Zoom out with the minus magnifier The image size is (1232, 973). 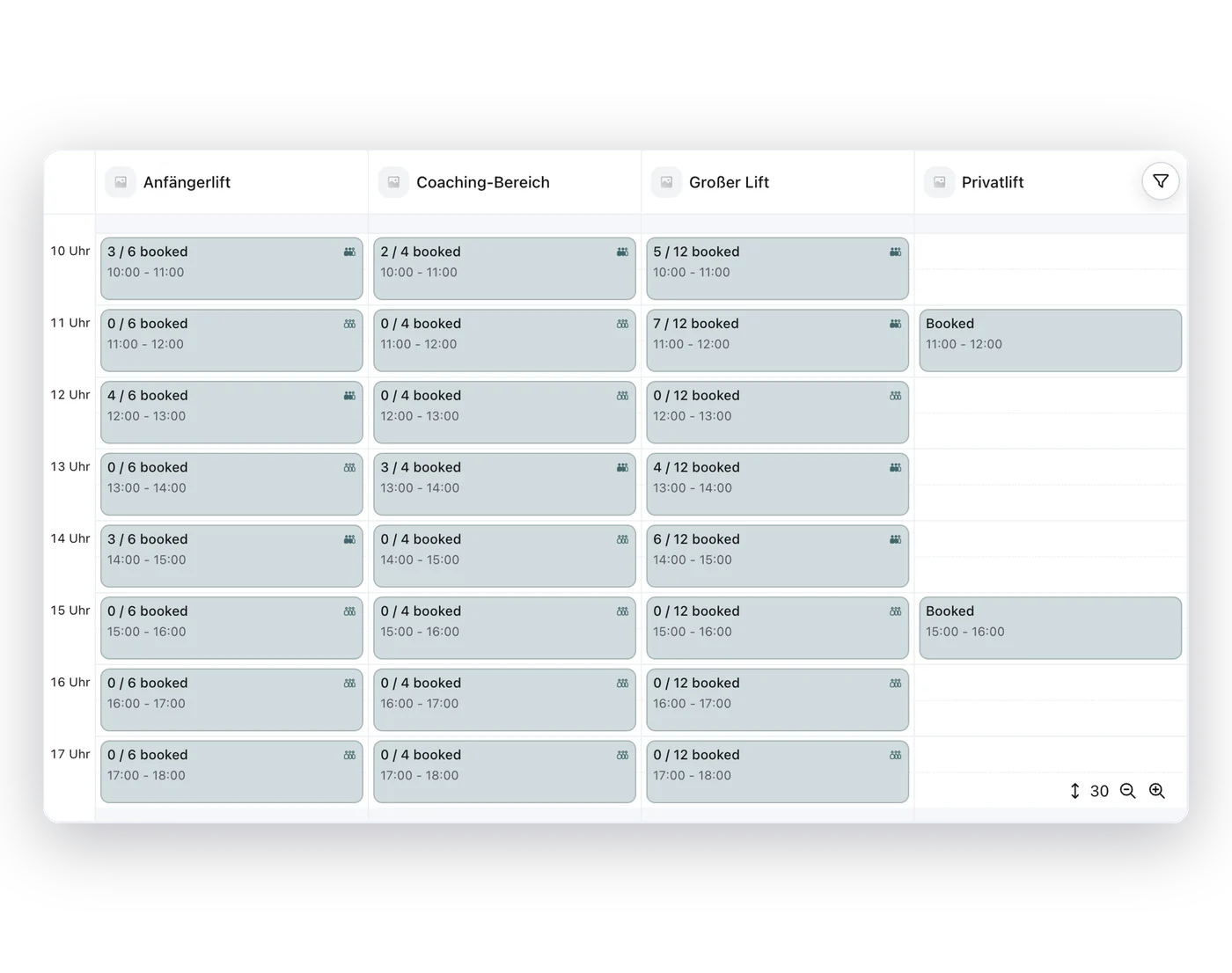(1127, 791)
